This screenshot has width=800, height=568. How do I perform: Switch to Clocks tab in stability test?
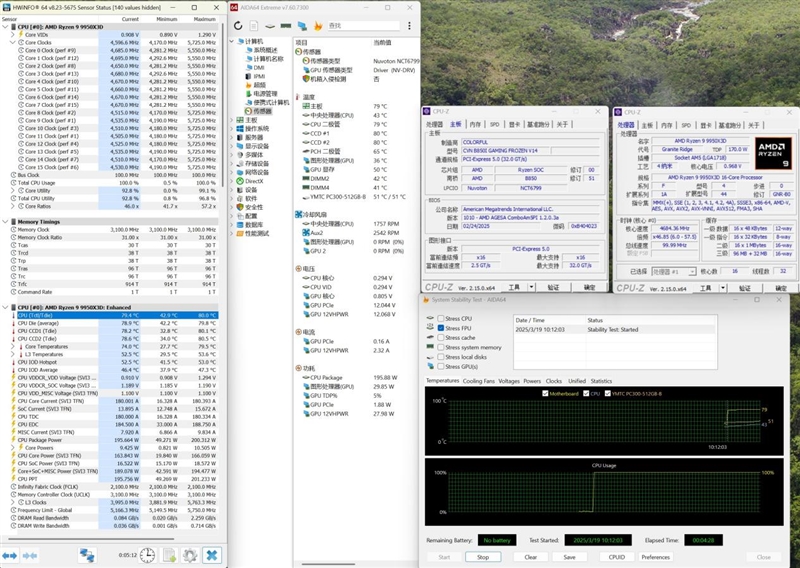point(554,381)
